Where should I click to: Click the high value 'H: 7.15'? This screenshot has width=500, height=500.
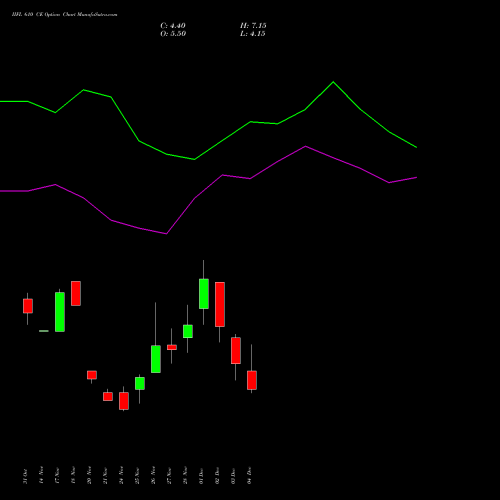tap(253, 26)
